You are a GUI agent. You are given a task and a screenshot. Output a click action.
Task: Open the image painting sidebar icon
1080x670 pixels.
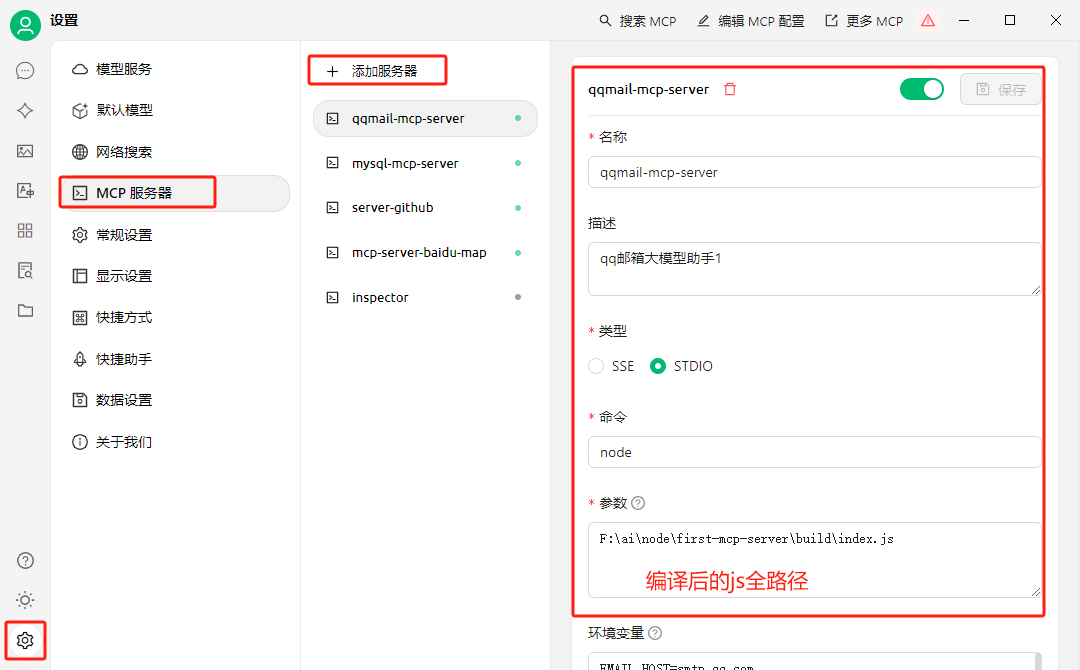click(x=25, y=151)
